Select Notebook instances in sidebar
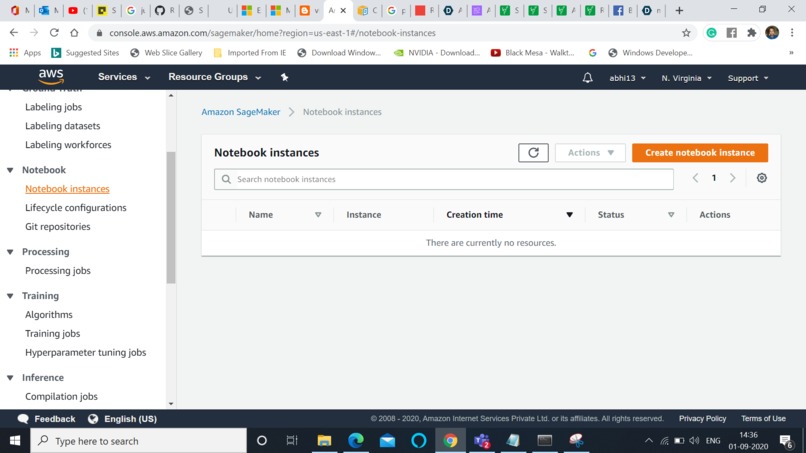Image resolution: width=806 pixels, height=453 pixels. pos(67,189)
